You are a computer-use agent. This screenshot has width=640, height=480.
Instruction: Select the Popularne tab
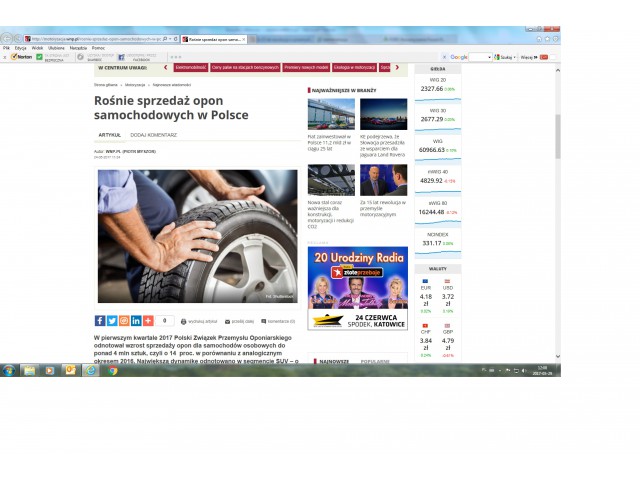(x=374, y=361)
